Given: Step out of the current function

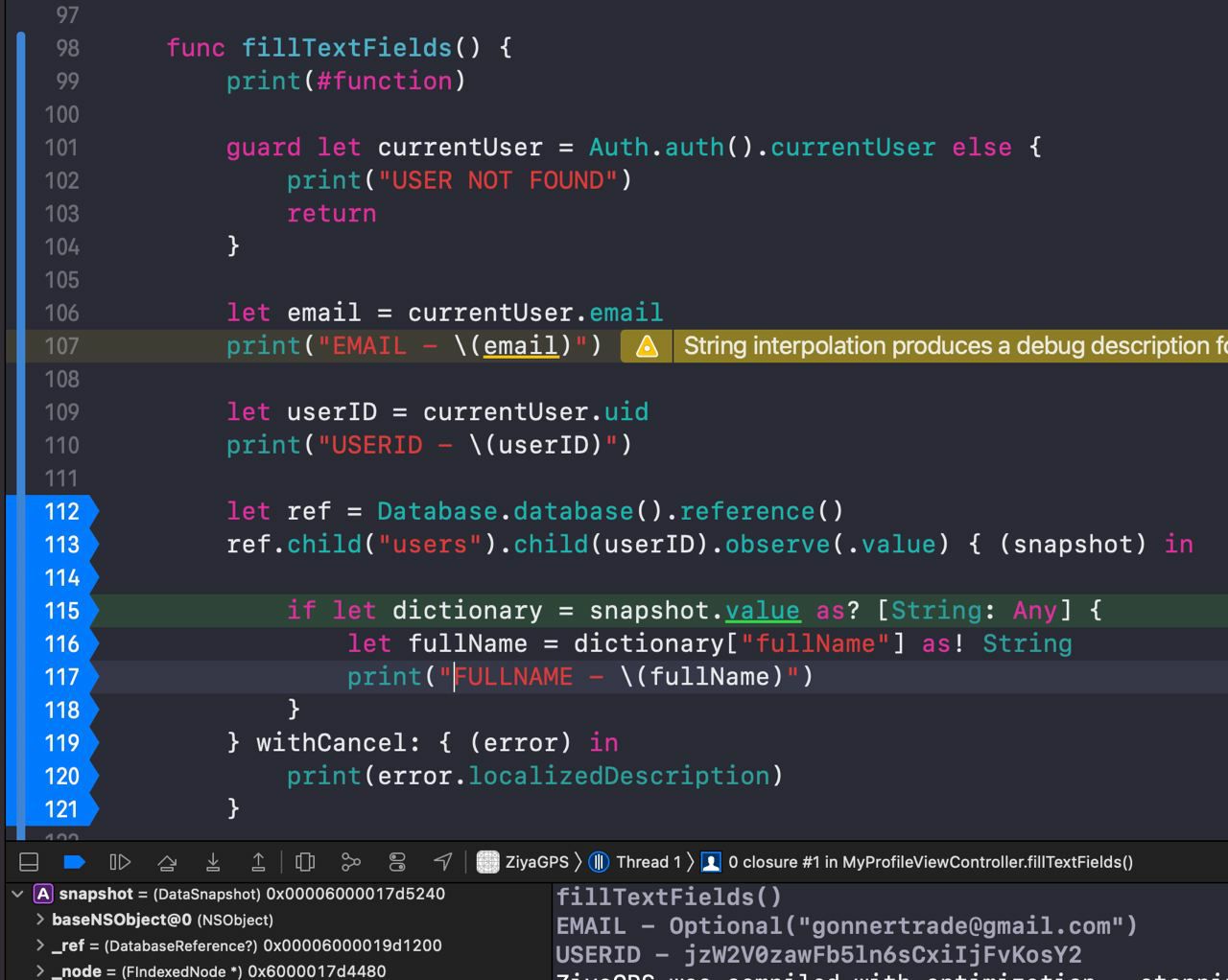Looking at the screenshot, I should click(x=258, y=862).
